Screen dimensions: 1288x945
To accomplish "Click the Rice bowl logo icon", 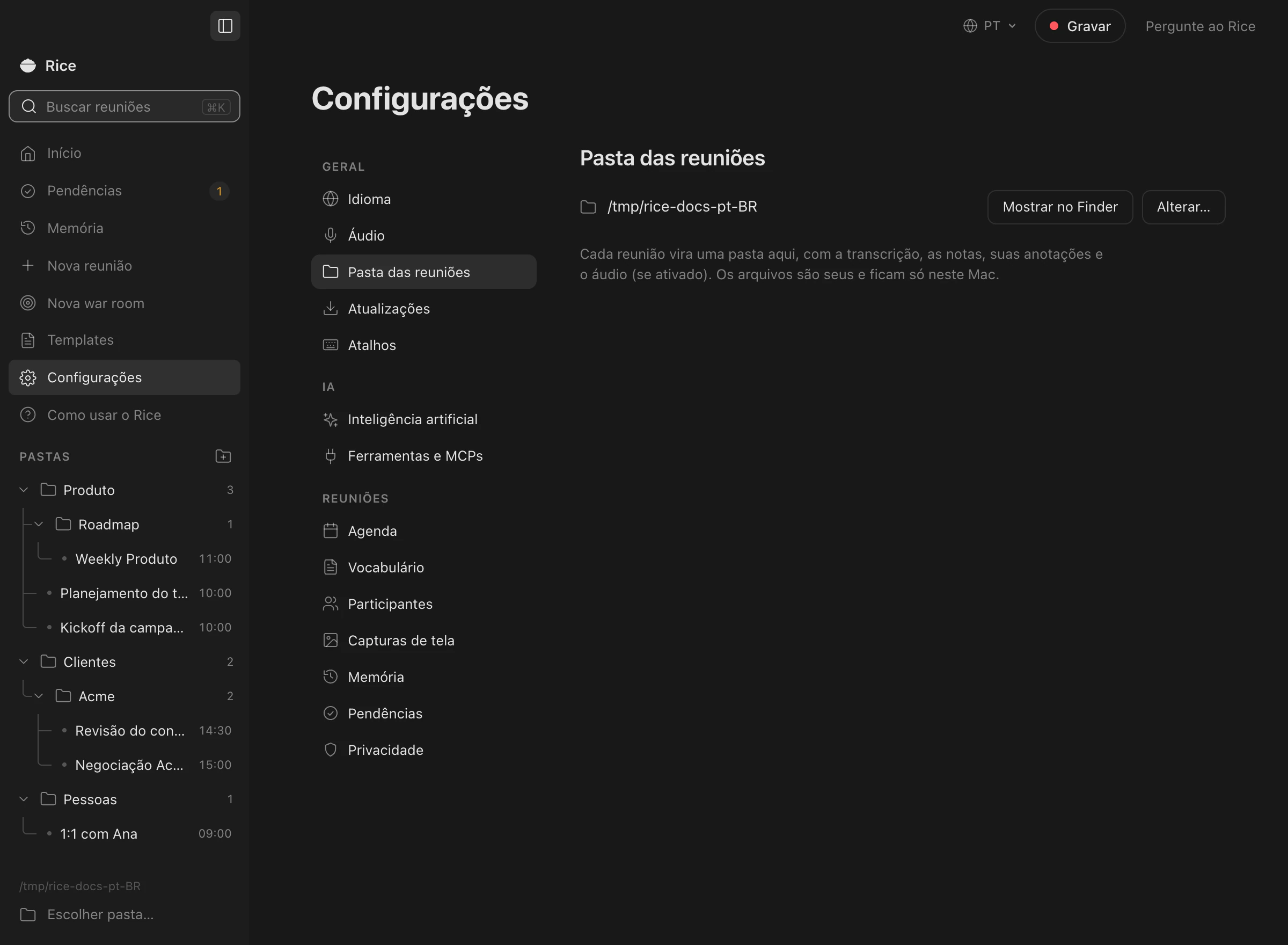I will click(x=28, y=66).
